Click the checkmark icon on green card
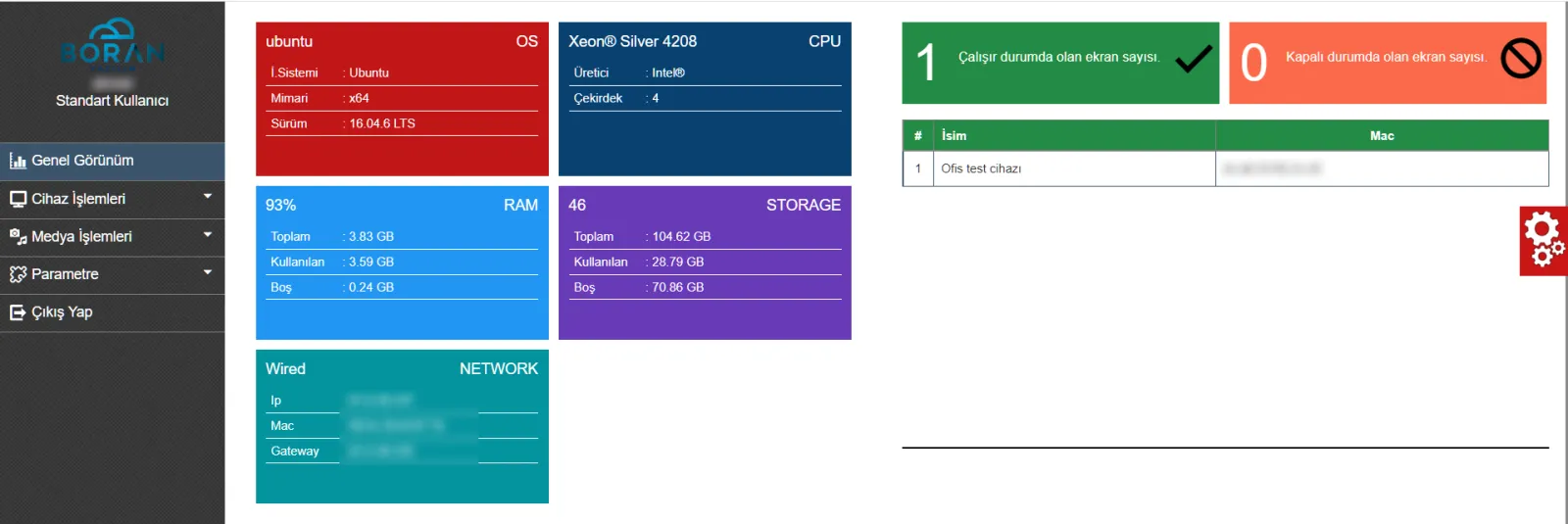This screenshot has width=1568, height=524. coord(1193,60)
